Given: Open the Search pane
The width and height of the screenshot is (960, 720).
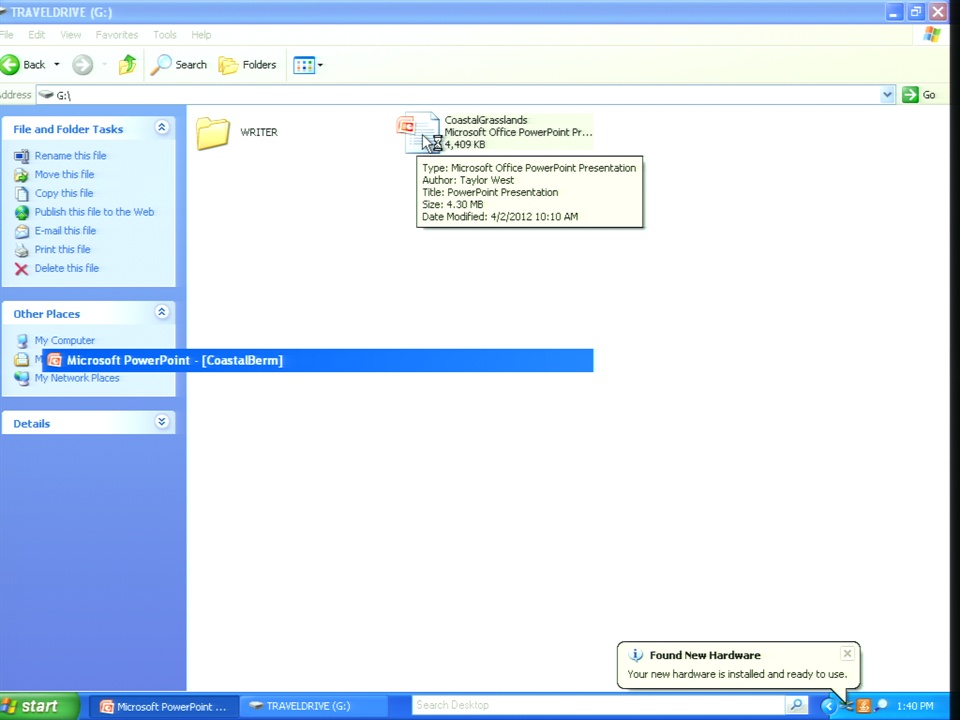Looking at the screenshot, I should [x=179, y=64].
